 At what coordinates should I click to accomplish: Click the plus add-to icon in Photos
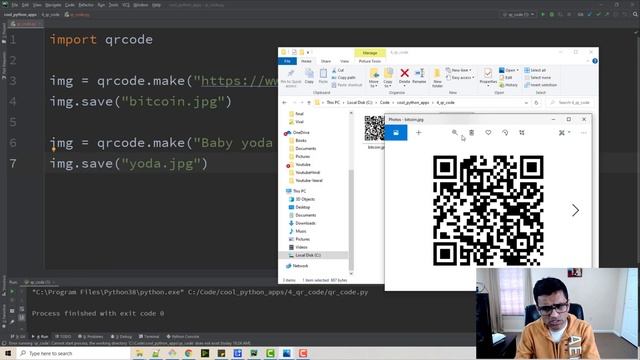coord(418,133)
